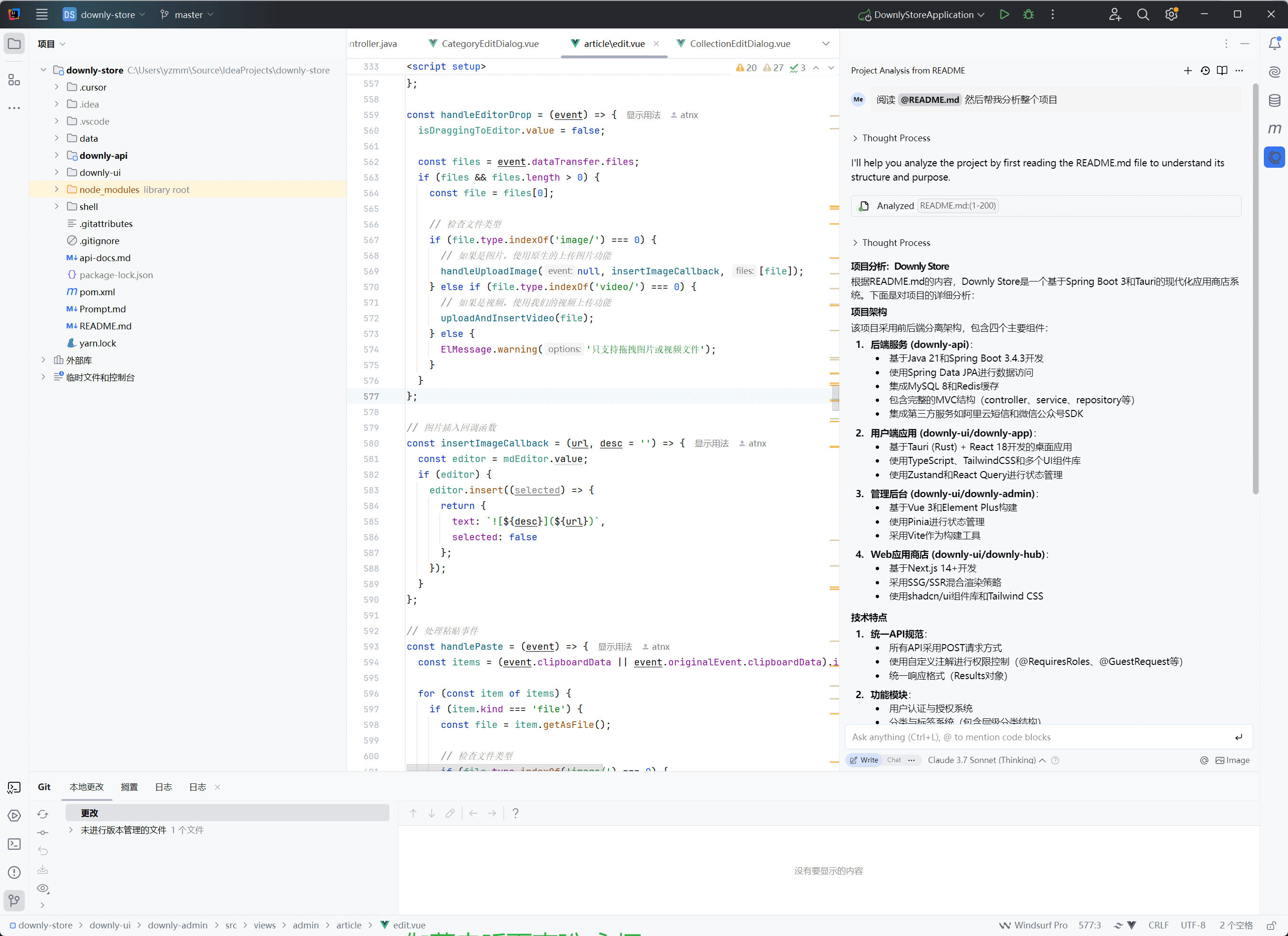This screenshot has width=1288, height=936.
Task: Open the Terminal tool window icon
Action: click(x=14, y=844)
